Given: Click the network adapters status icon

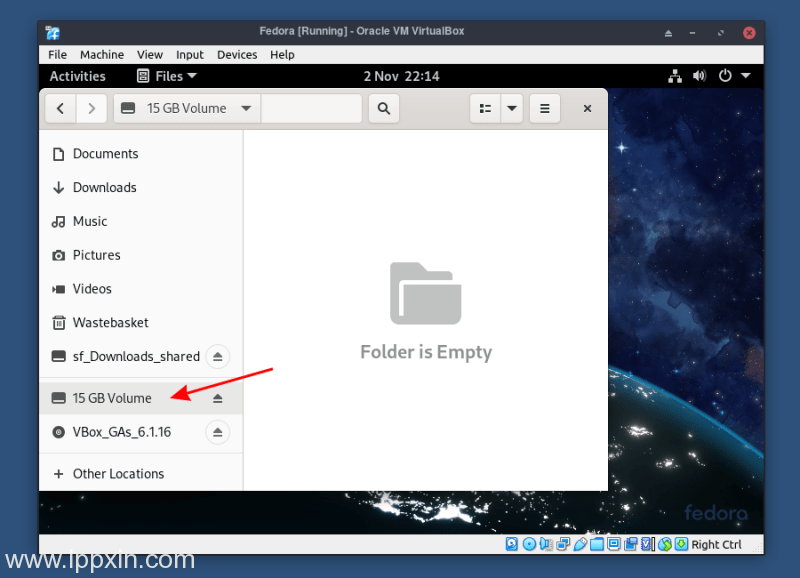Looking at the screenshot, I should 563,544.
